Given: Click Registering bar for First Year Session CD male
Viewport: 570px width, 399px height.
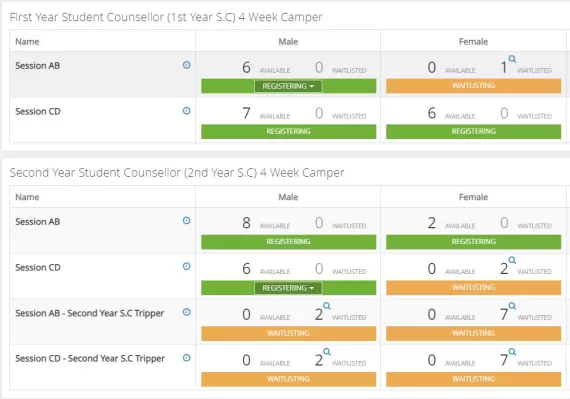Looking at the screenshot, I should pos(289,132).
